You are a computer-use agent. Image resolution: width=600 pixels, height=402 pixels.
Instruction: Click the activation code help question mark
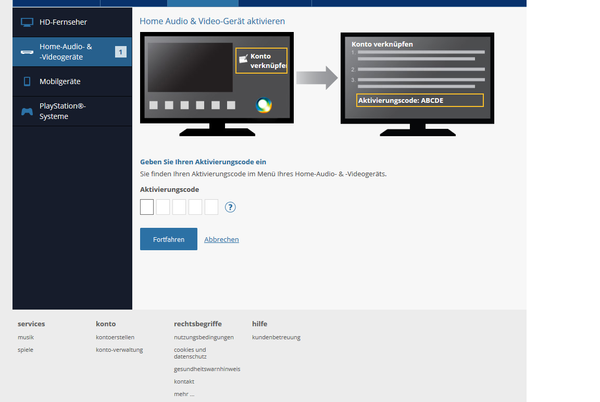point(230,207)
